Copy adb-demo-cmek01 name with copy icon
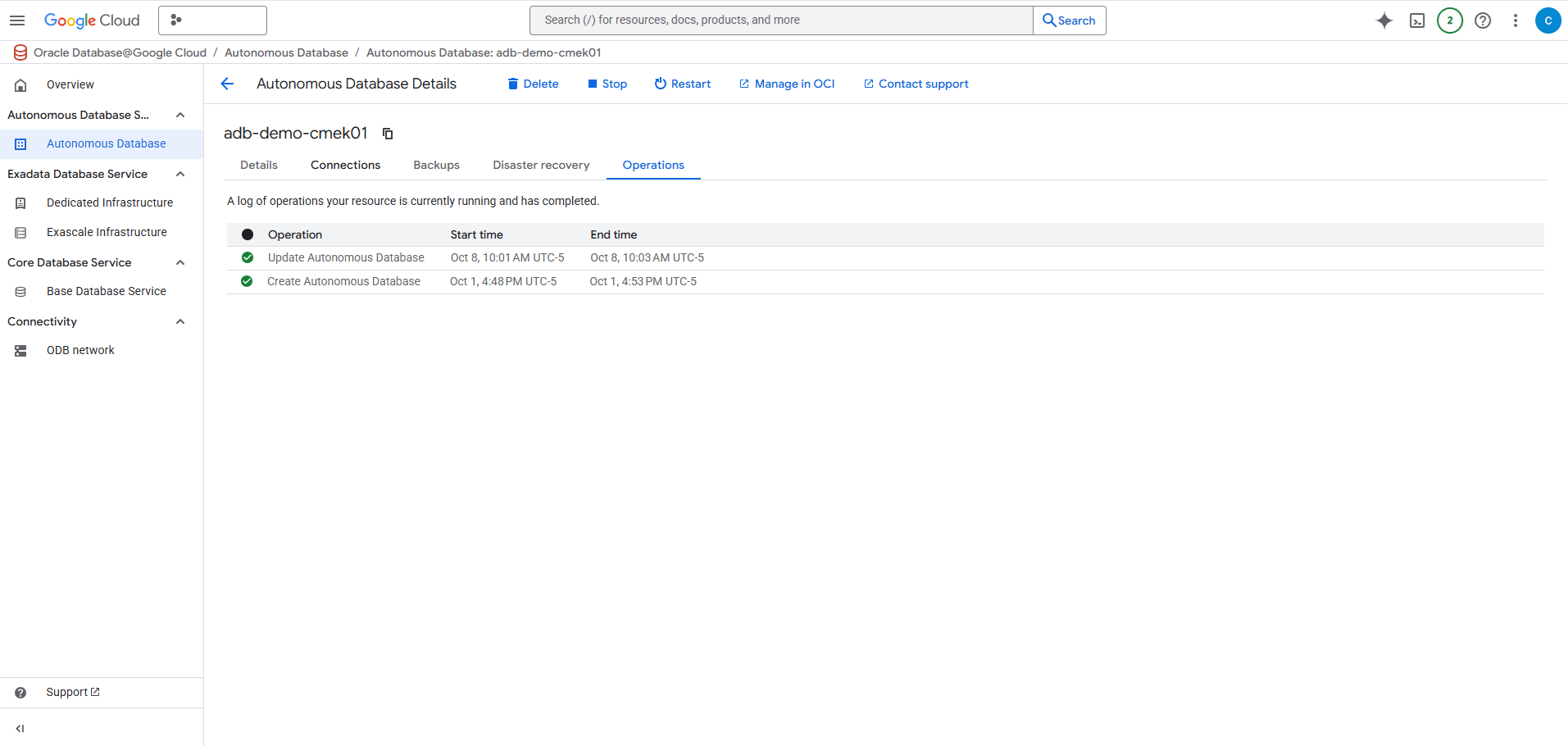 [x=387, y=133]
